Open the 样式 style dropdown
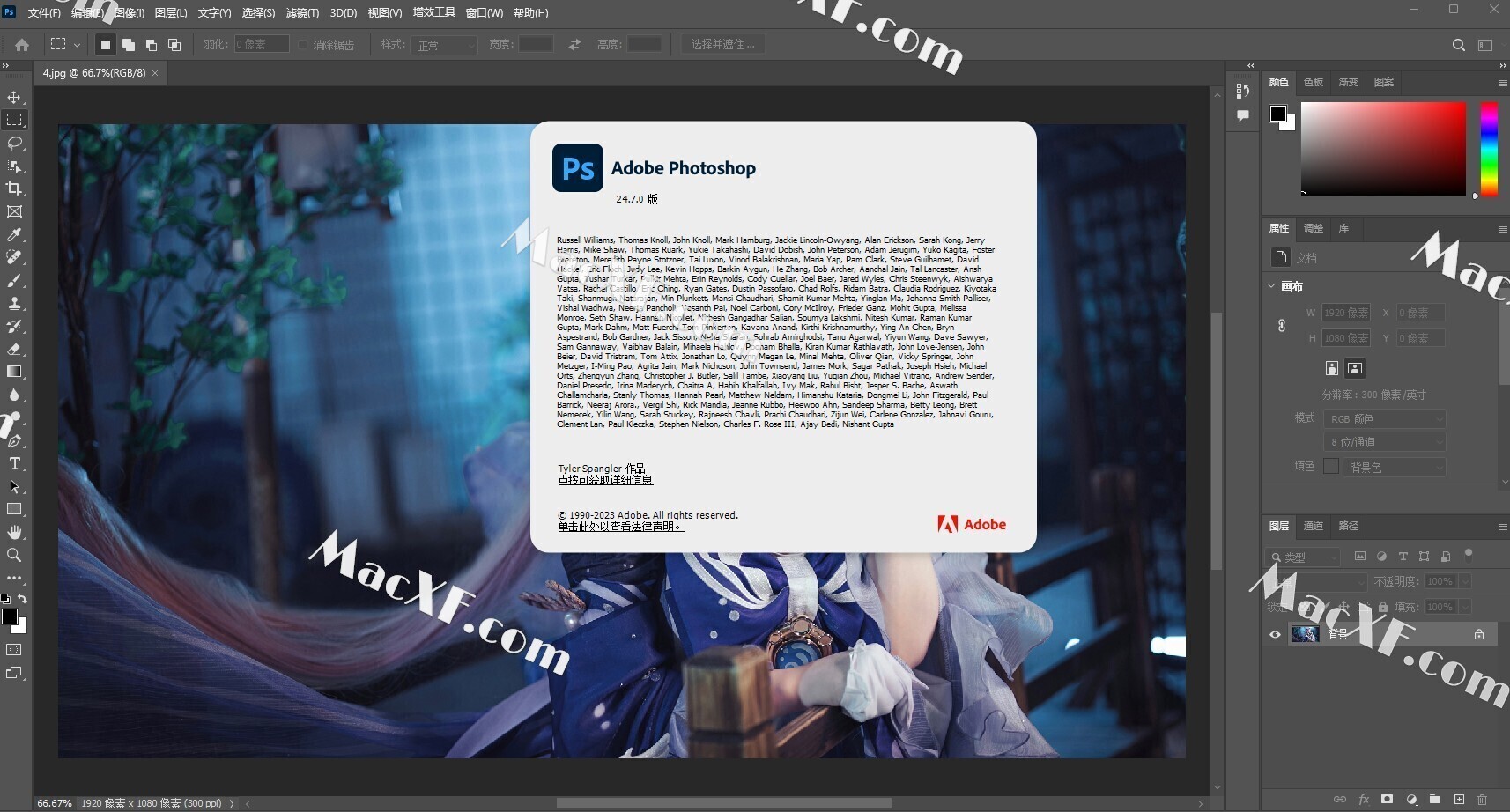 click(443, 45)
